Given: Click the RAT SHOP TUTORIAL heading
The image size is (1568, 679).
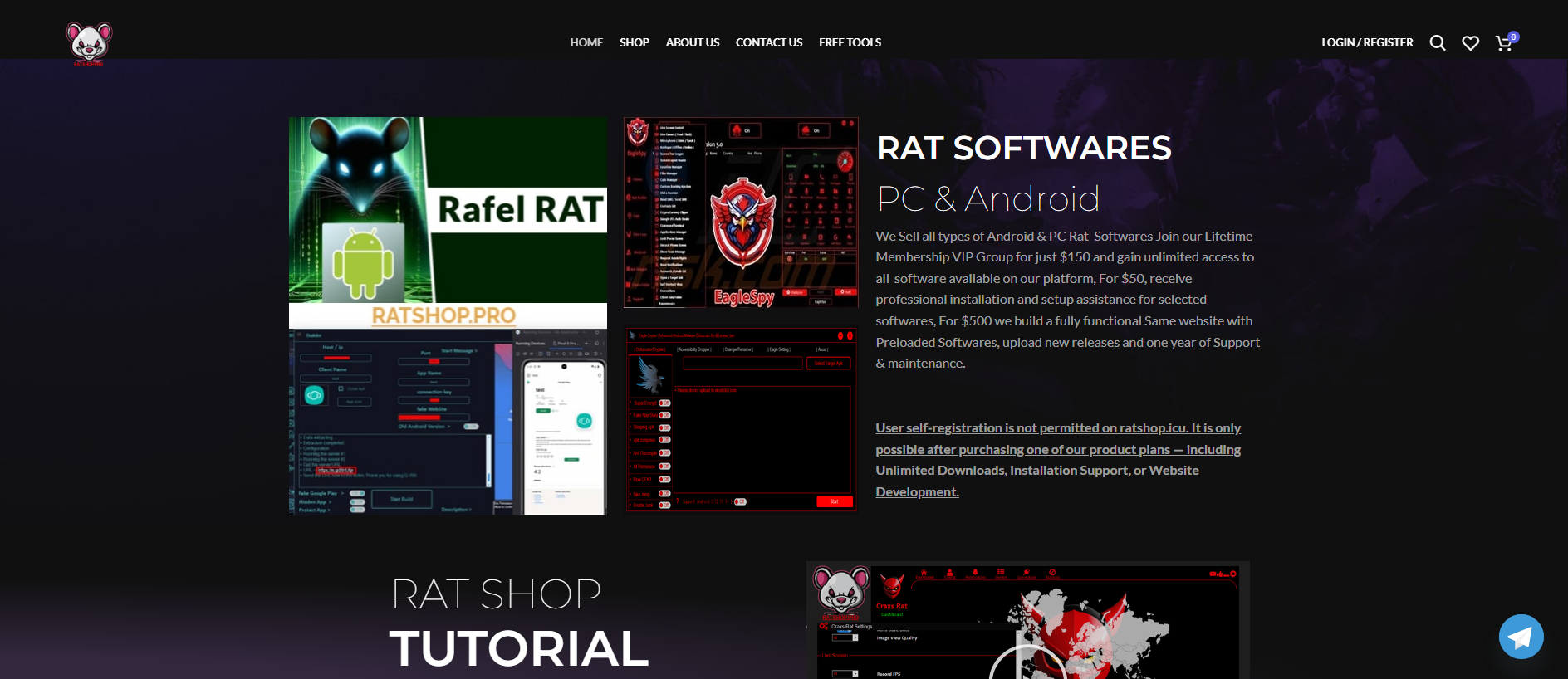Looking at the screenshot, I should (518, 623).
